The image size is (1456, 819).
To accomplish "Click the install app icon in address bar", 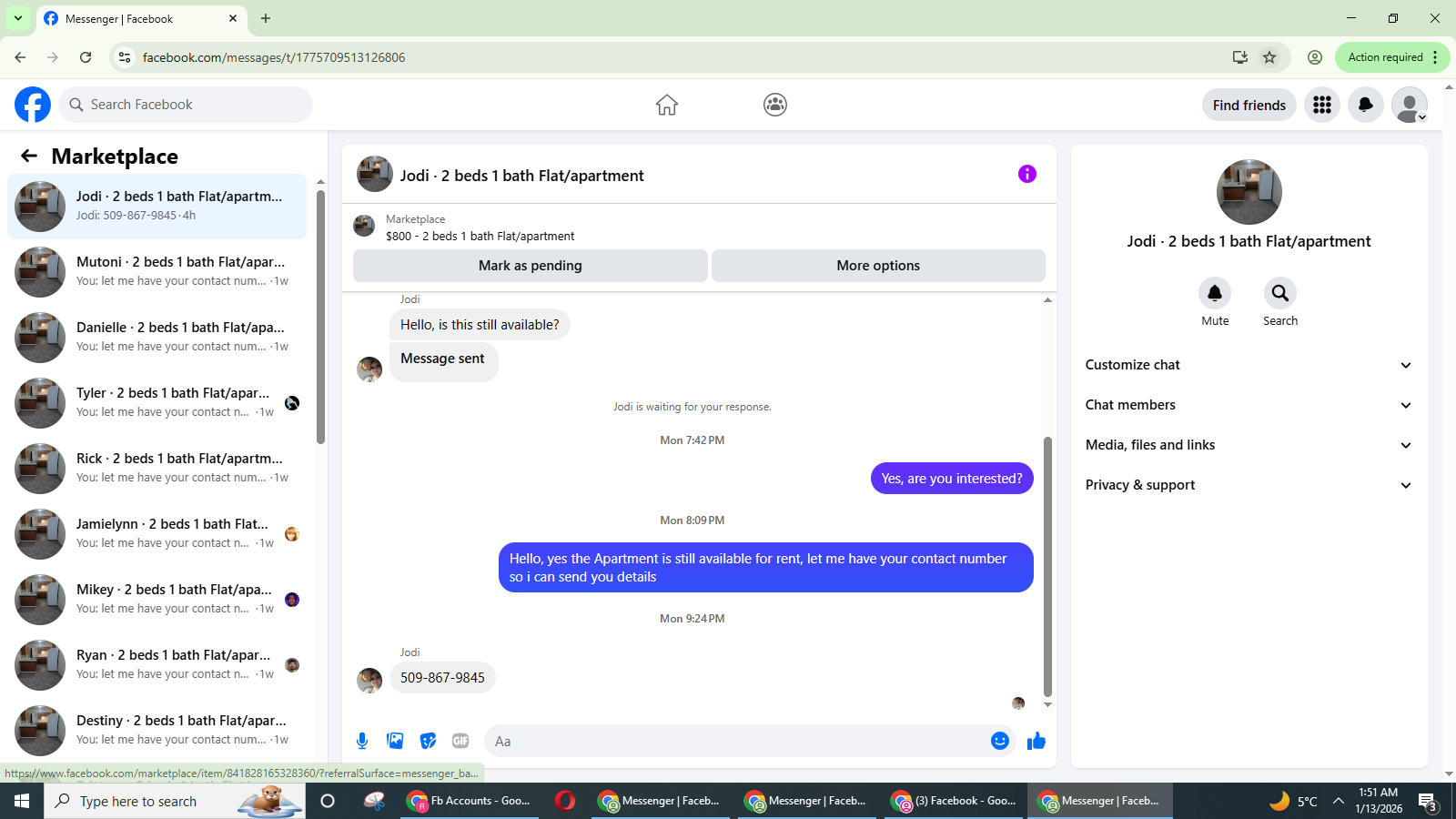I will point(1239,57).
